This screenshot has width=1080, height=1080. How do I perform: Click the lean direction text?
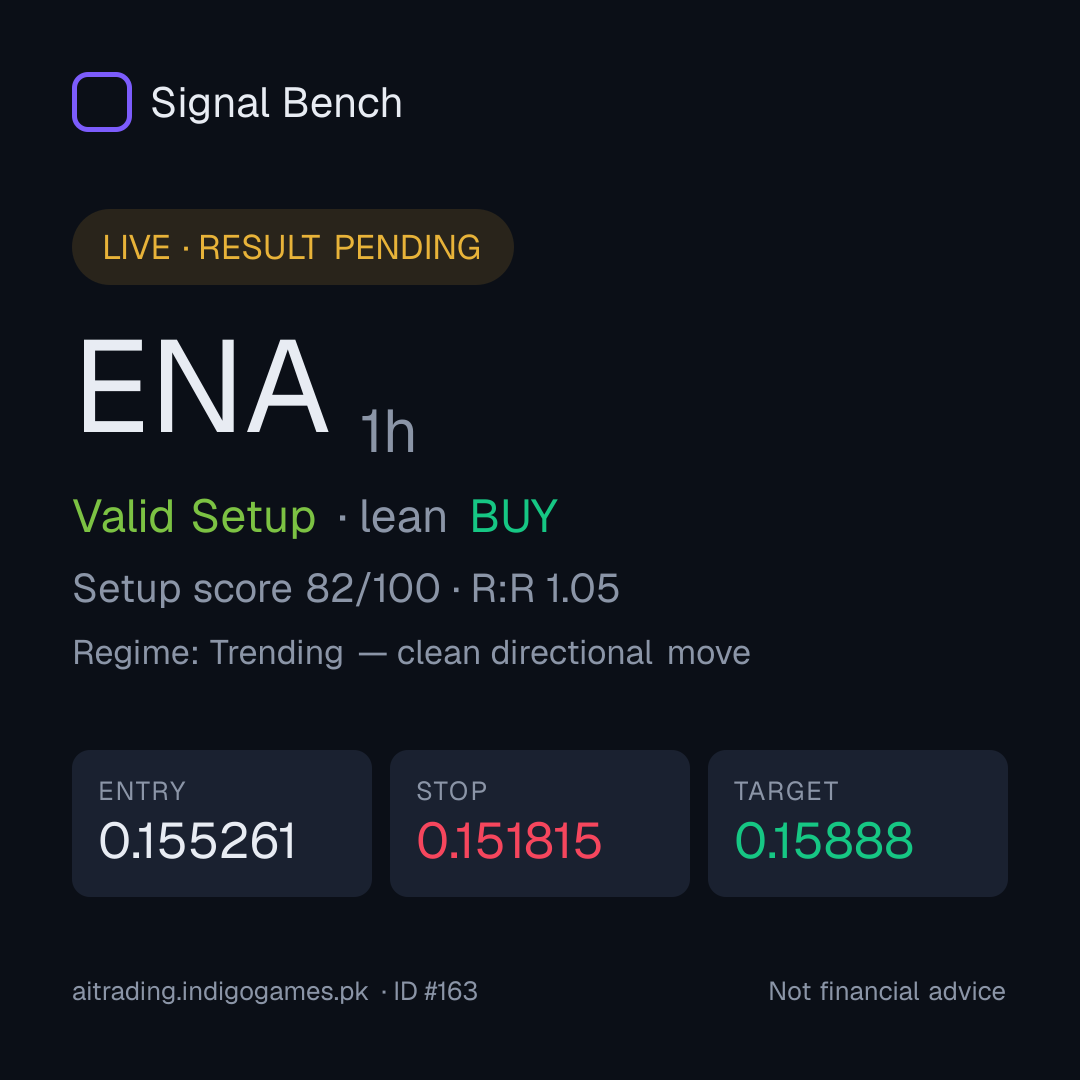(x=403, y=517)
